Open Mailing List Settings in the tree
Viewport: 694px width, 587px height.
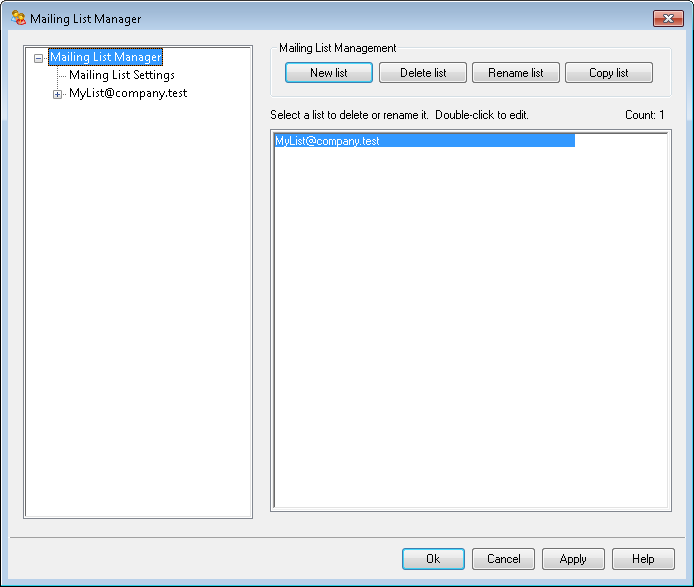pos(121,75)
